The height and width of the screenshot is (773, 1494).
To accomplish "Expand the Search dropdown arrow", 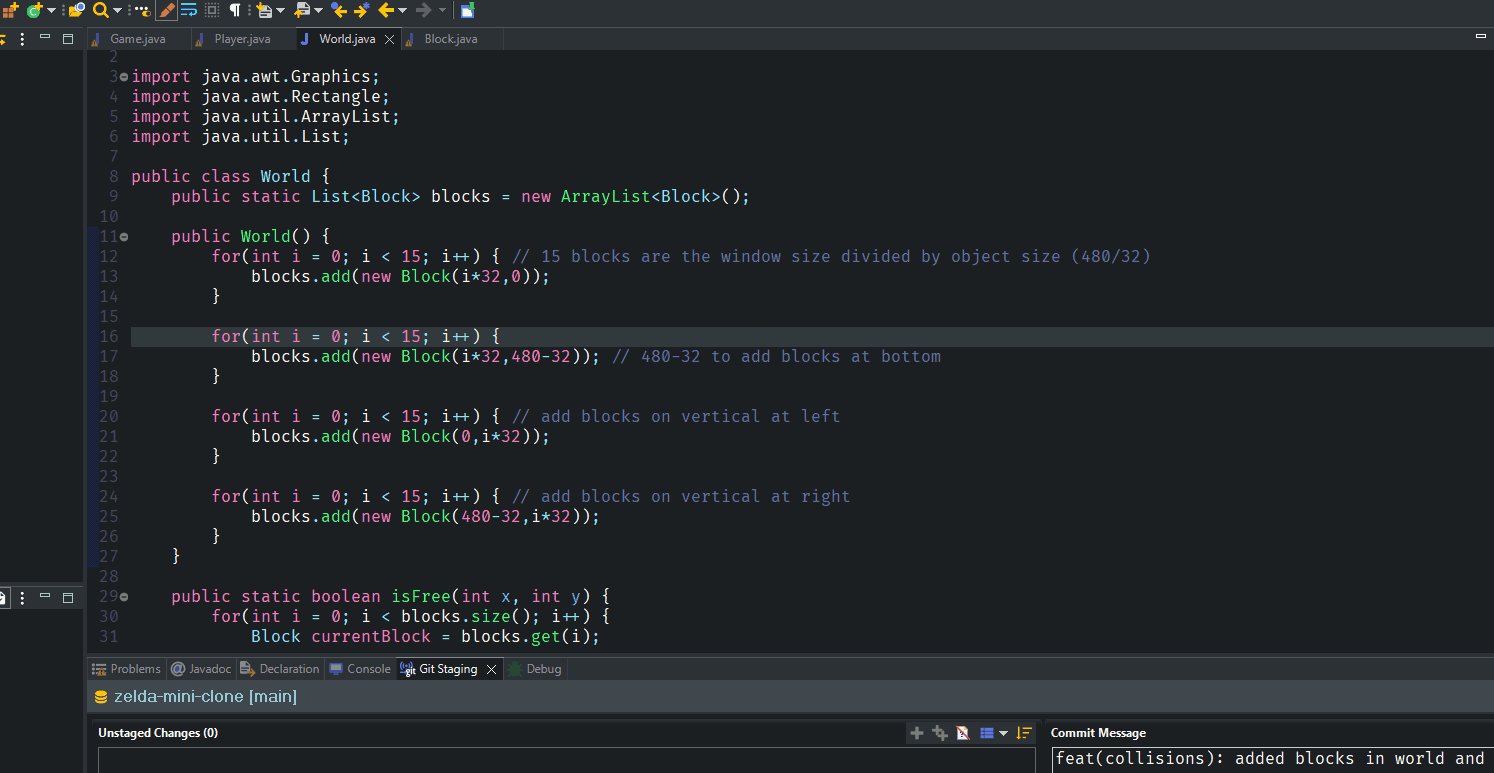I will tap(117, 10).
